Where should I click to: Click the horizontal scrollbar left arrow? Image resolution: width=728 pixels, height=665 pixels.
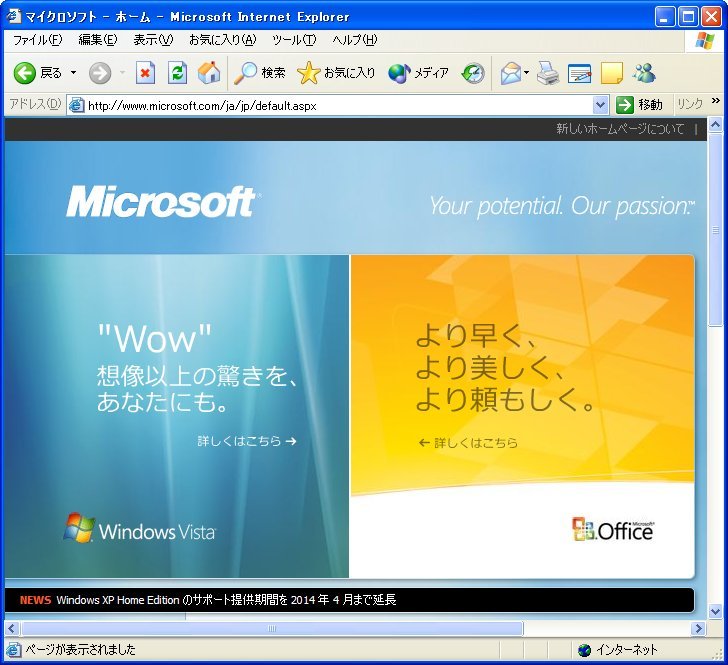point(12,629)
